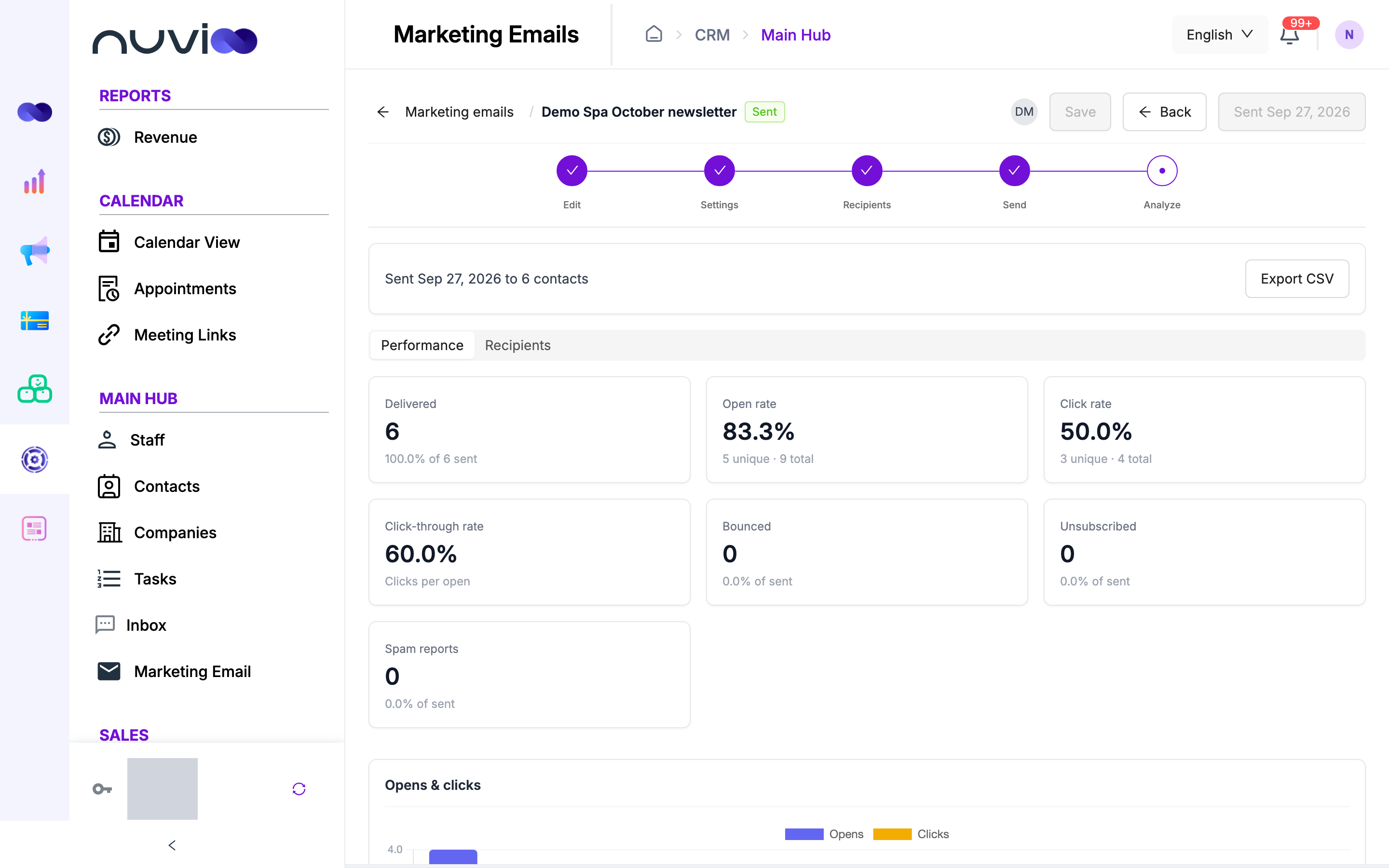Select the Performance tab

pyautogui.click(x=422, y=345)
